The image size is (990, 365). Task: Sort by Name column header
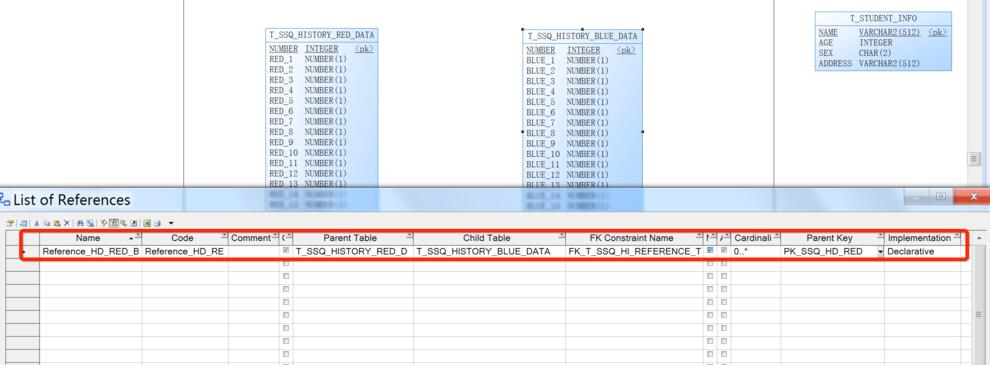click(x=88, y=238)
